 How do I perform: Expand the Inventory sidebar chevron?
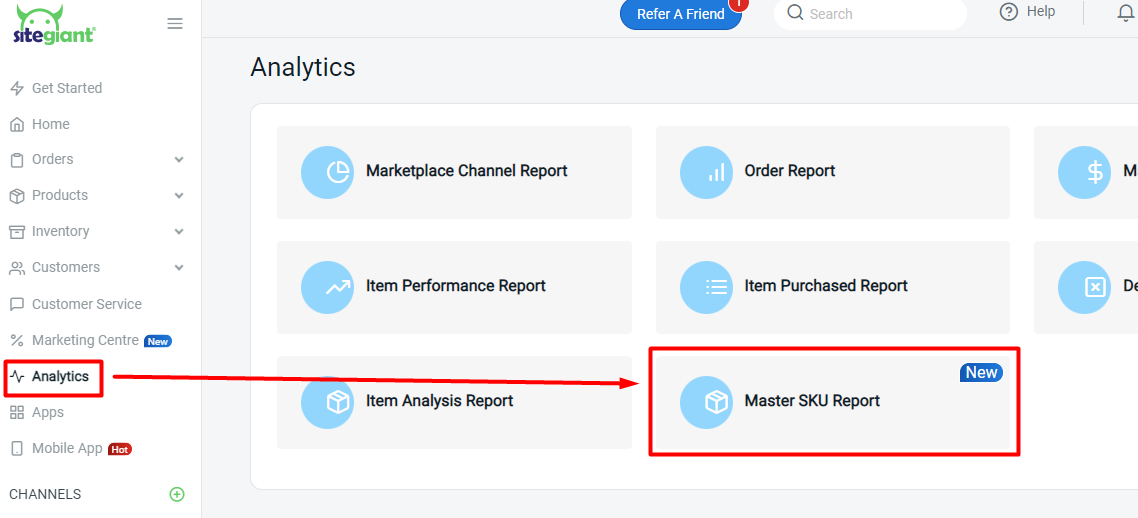tap(179, 232)
